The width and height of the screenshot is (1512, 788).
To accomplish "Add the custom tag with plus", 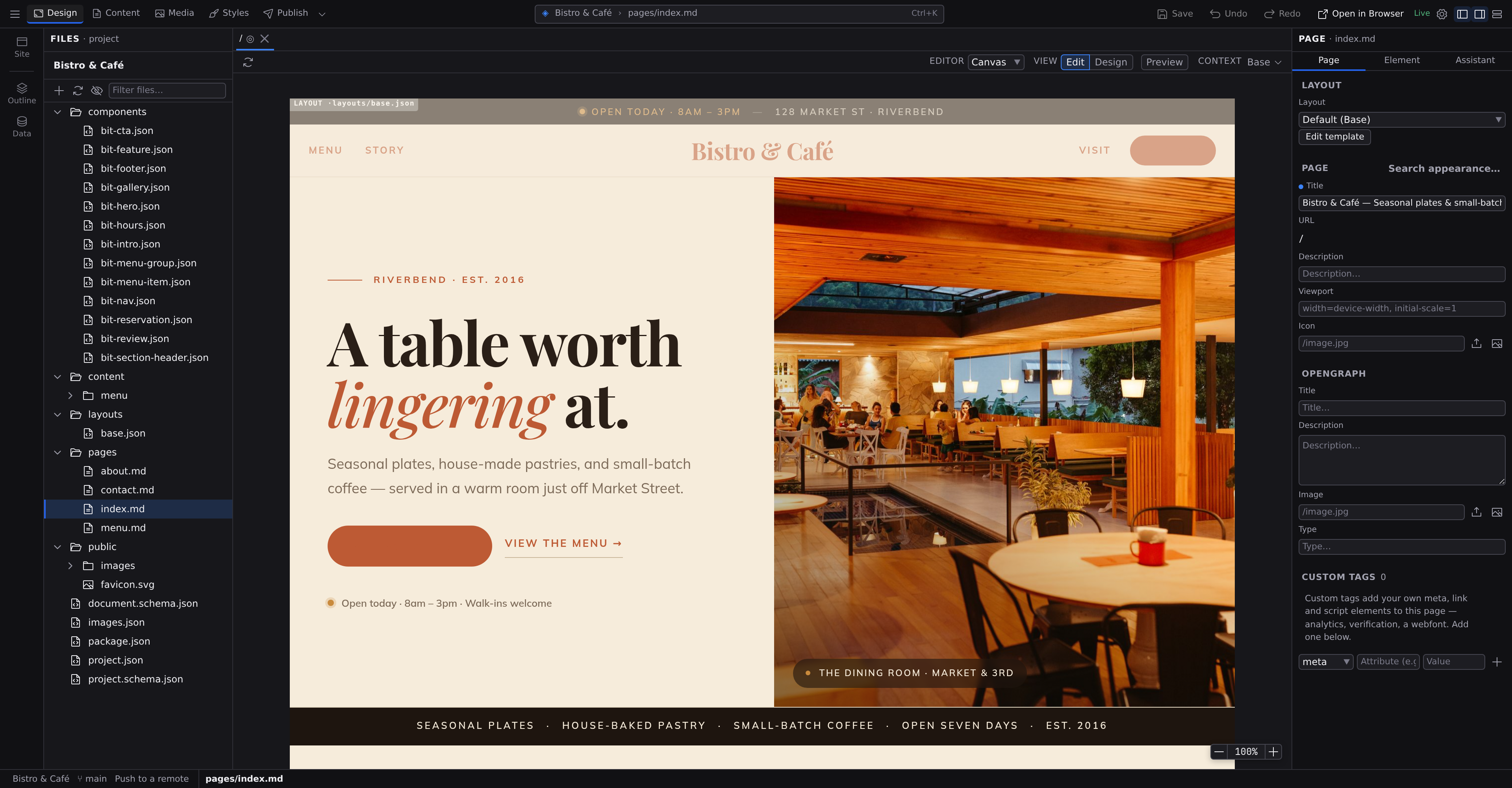I will (1497, 662).
